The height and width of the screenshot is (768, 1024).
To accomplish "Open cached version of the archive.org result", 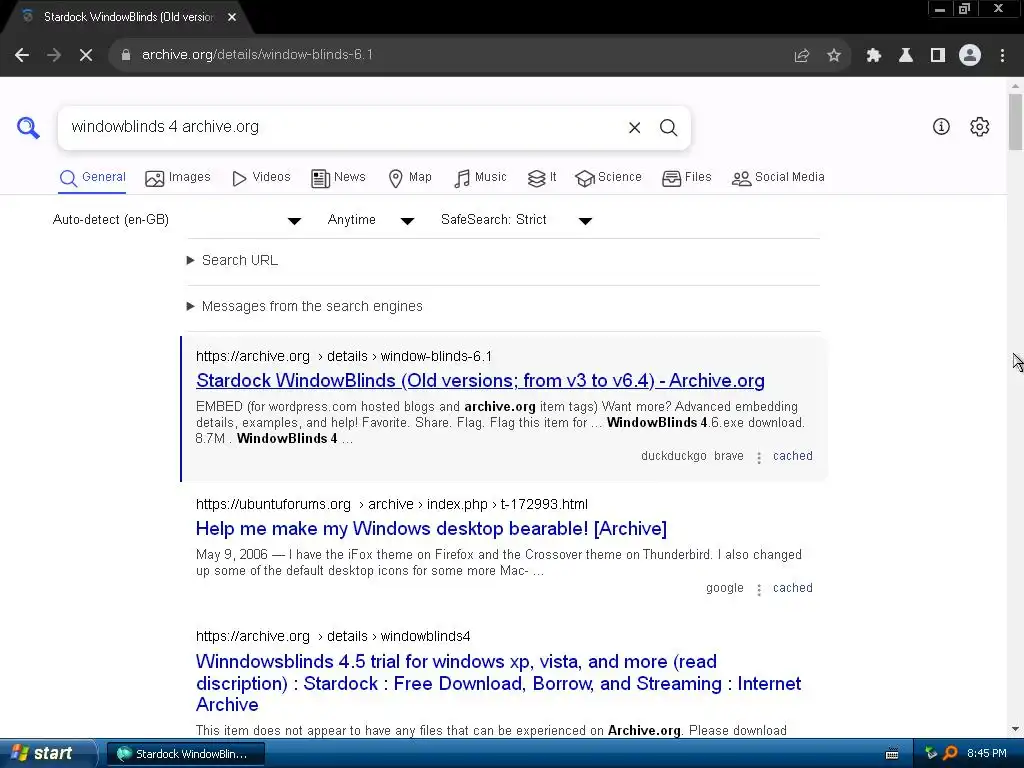I will tap(793, 456).
